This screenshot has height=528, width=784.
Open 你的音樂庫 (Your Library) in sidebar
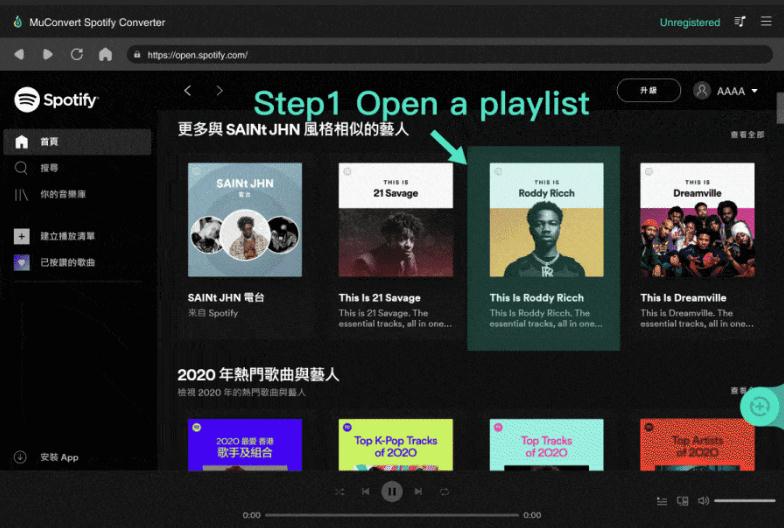[x=60, y=194]
